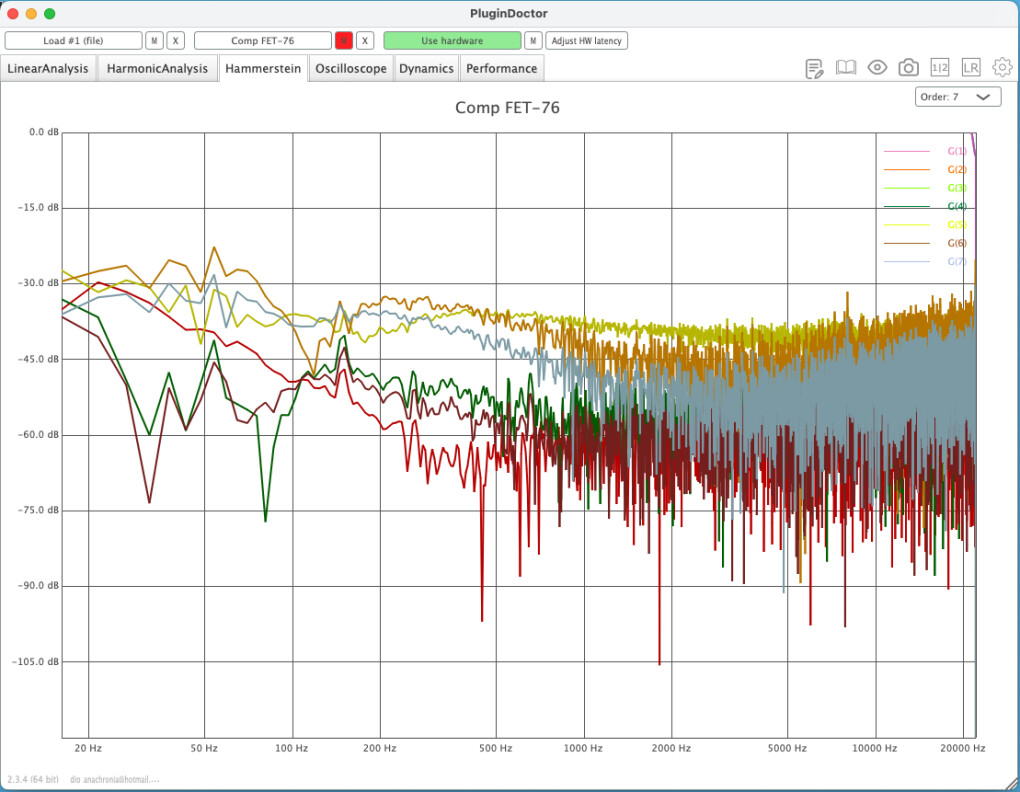Toggle the M button next to Use hardware

click(534, 41)
